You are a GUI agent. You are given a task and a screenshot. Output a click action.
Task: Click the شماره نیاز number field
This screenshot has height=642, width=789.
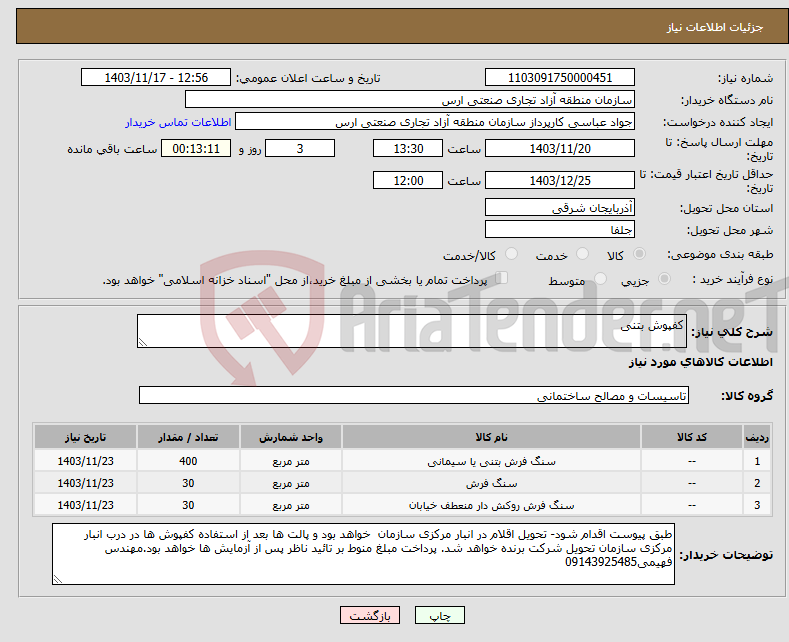(x=560, y=77)
